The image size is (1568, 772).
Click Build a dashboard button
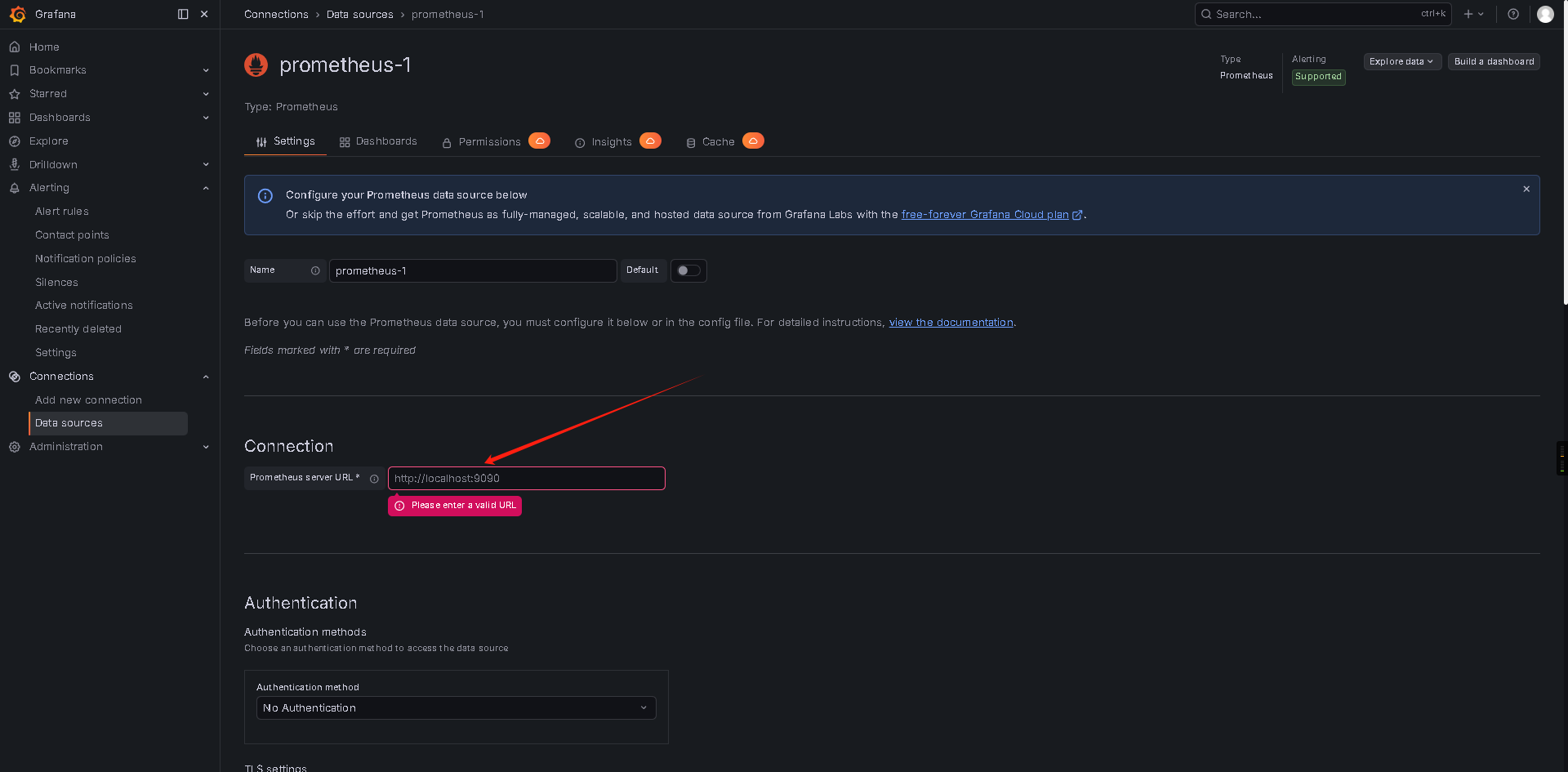pyautogui.click(x=1494, y=61)
